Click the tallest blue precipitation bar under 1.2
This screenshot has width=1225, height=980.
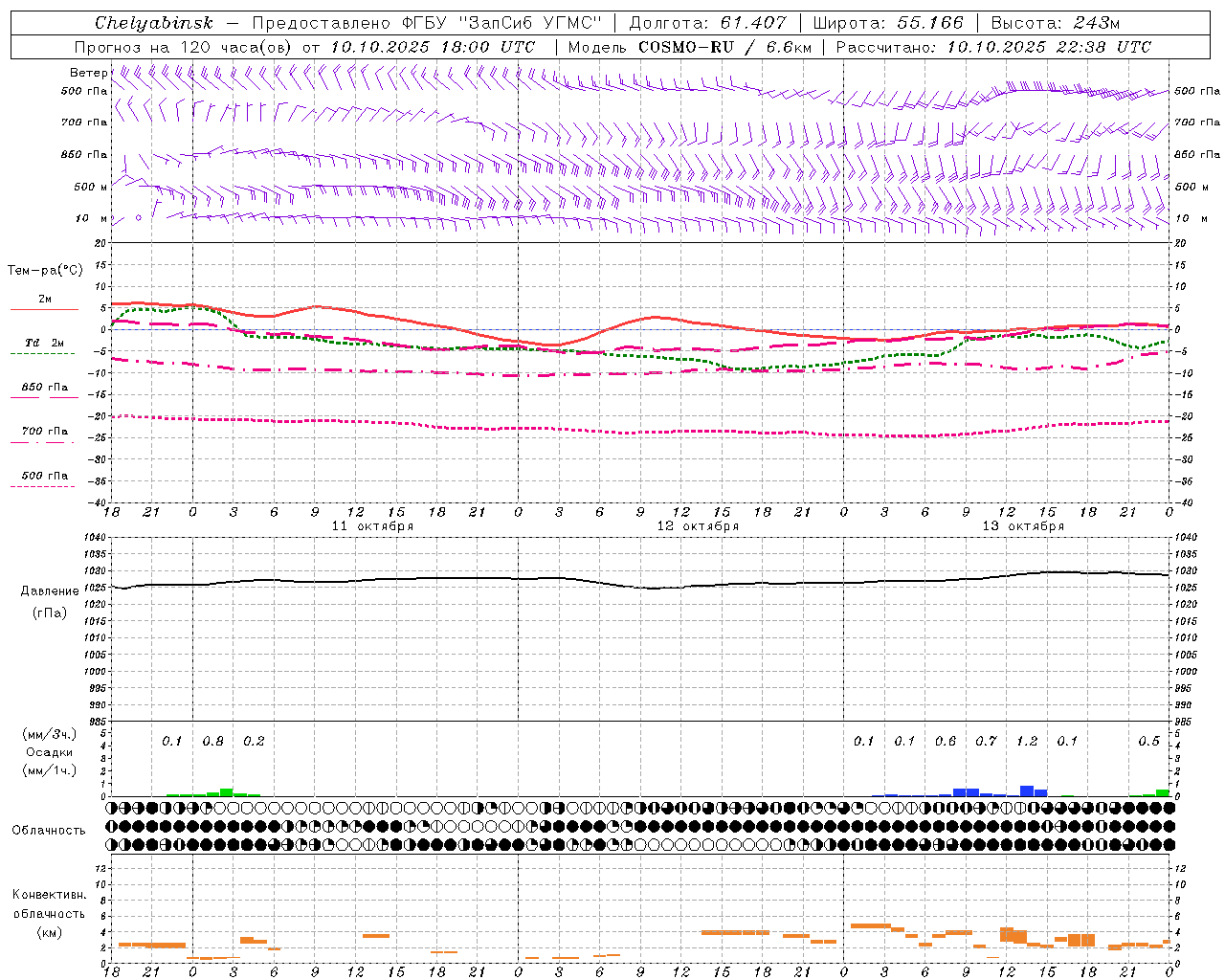(x=1027, y=791)
